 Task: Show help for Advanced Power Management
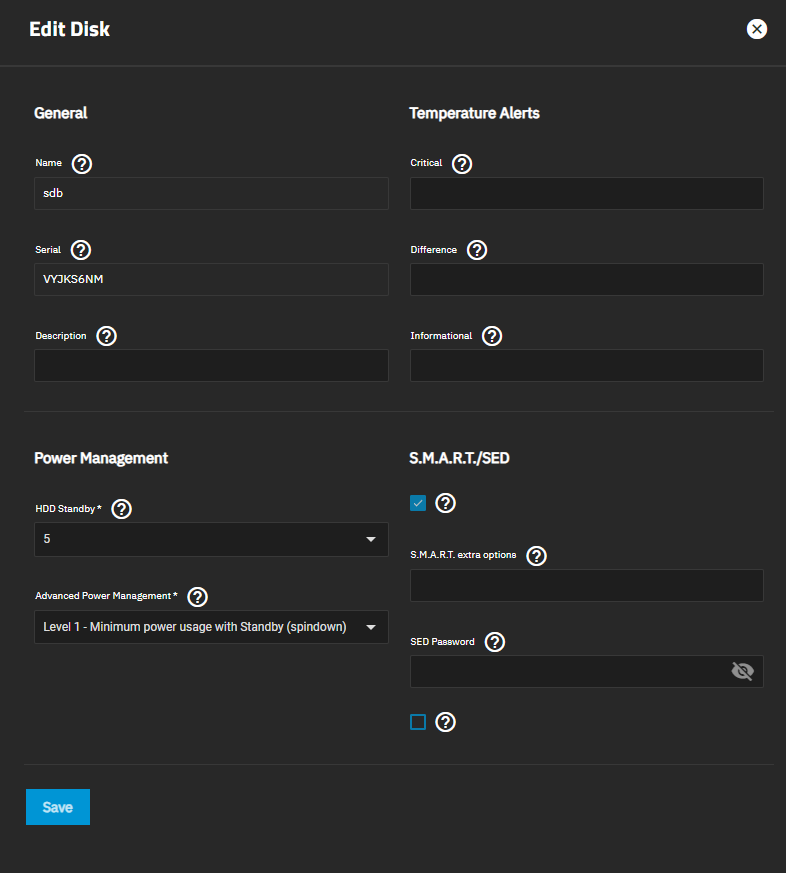pos(198,596)
